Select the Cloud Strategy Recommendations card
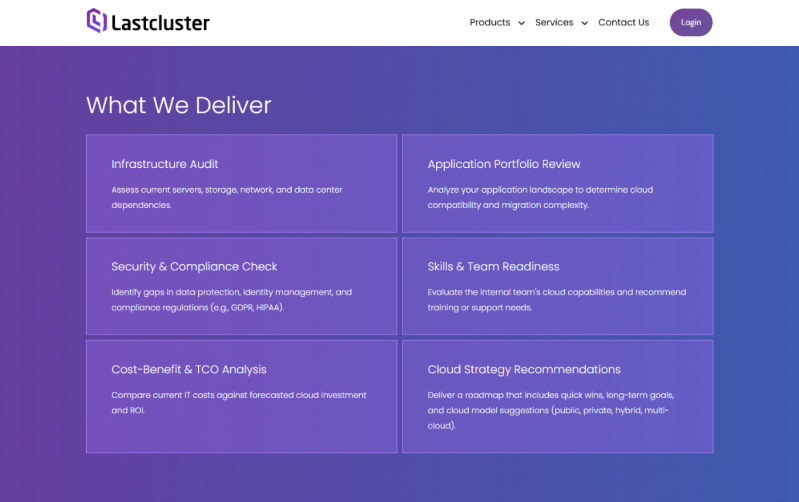 [x=557, y=397]
